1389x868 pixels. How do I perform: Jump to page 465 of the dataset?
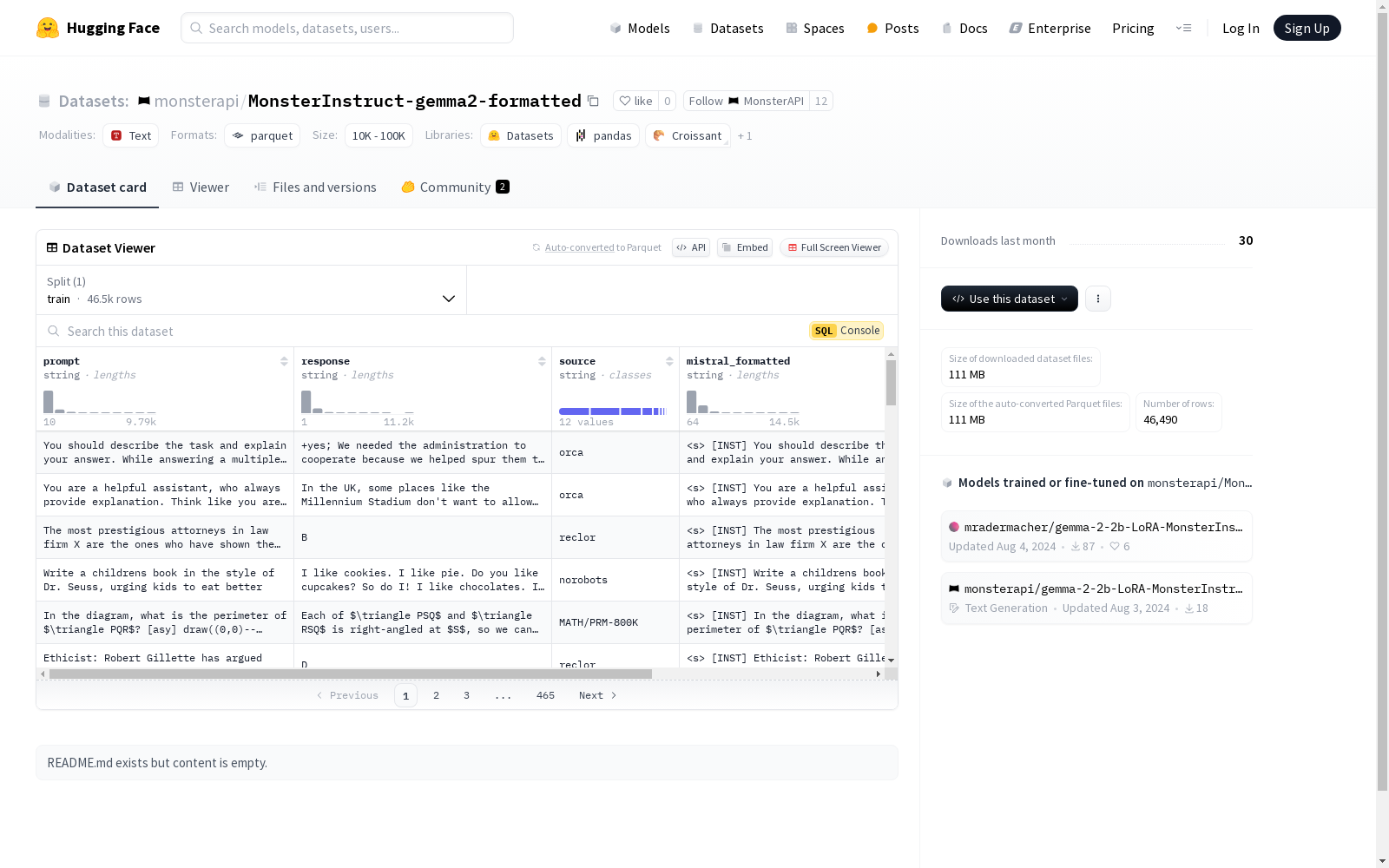tap(545, 695)
